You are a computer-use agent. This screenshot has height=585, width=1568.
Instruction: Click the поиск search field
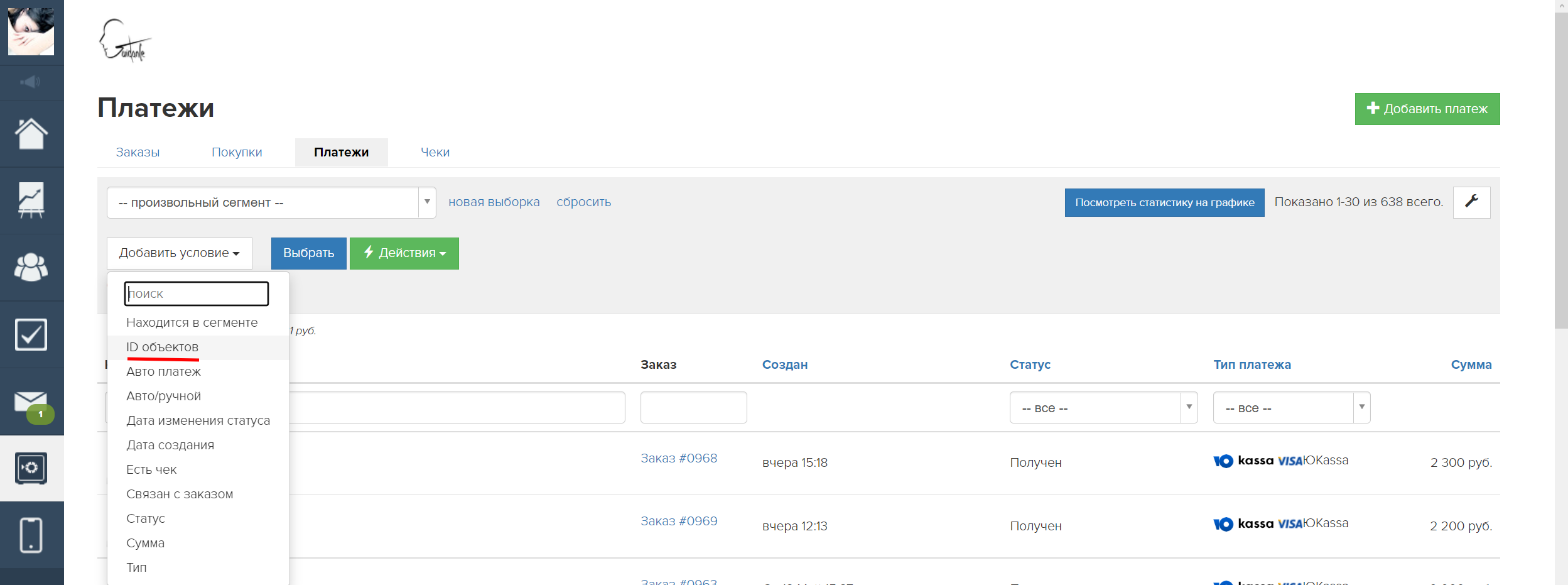(197, 294)
